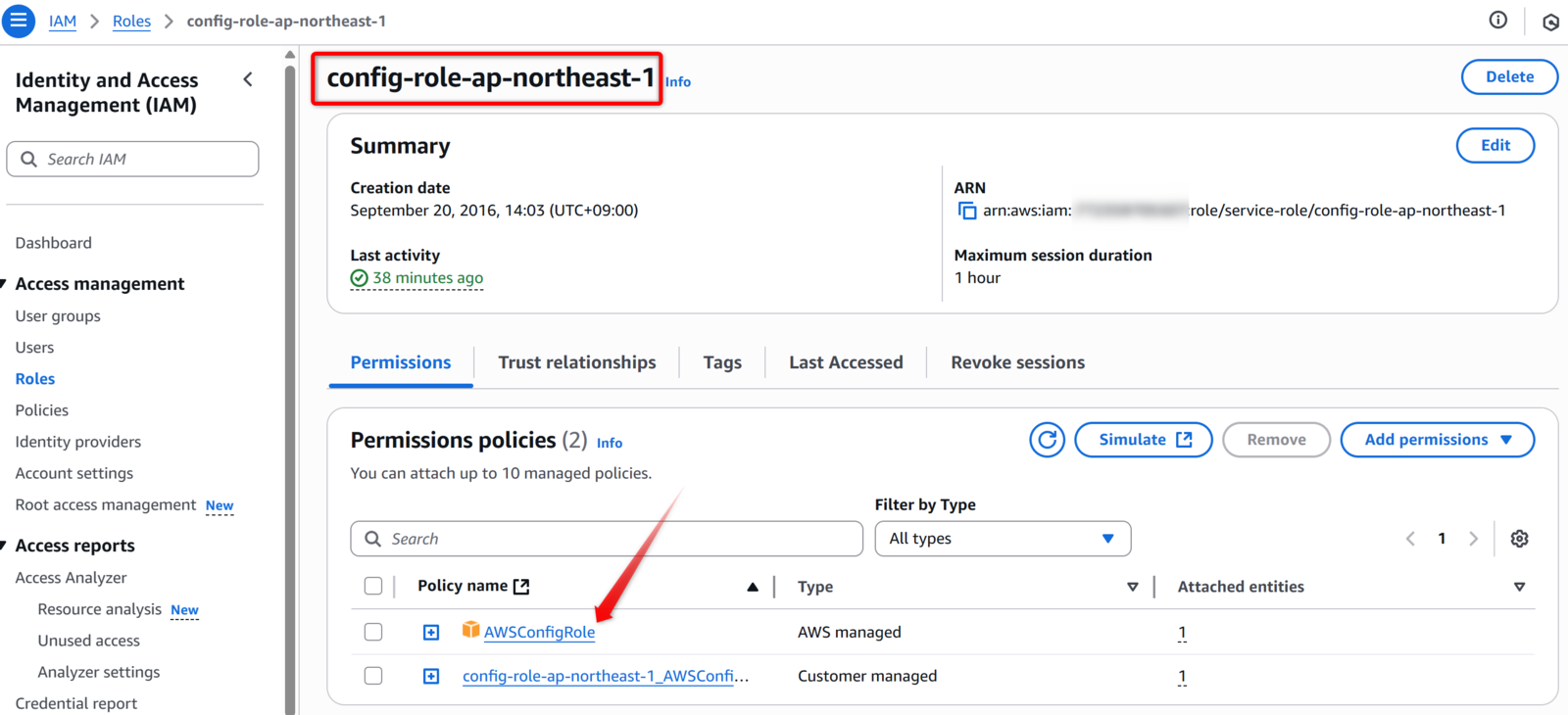
Task: Open Identity providers in the sidebar
Action: tap(78, 442)
